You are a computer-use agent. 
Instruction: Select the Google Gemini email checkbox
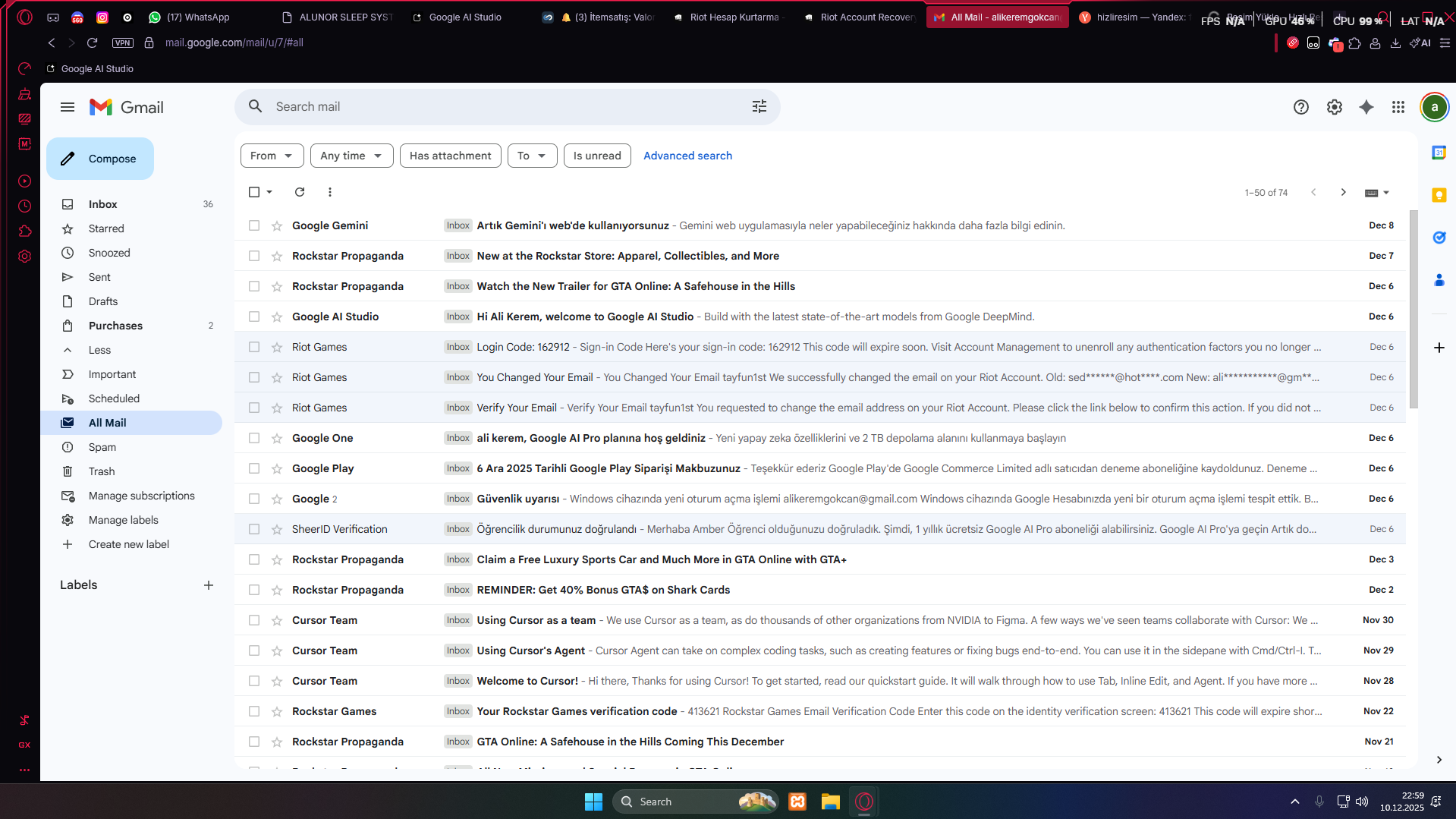[x=254, y=225]
